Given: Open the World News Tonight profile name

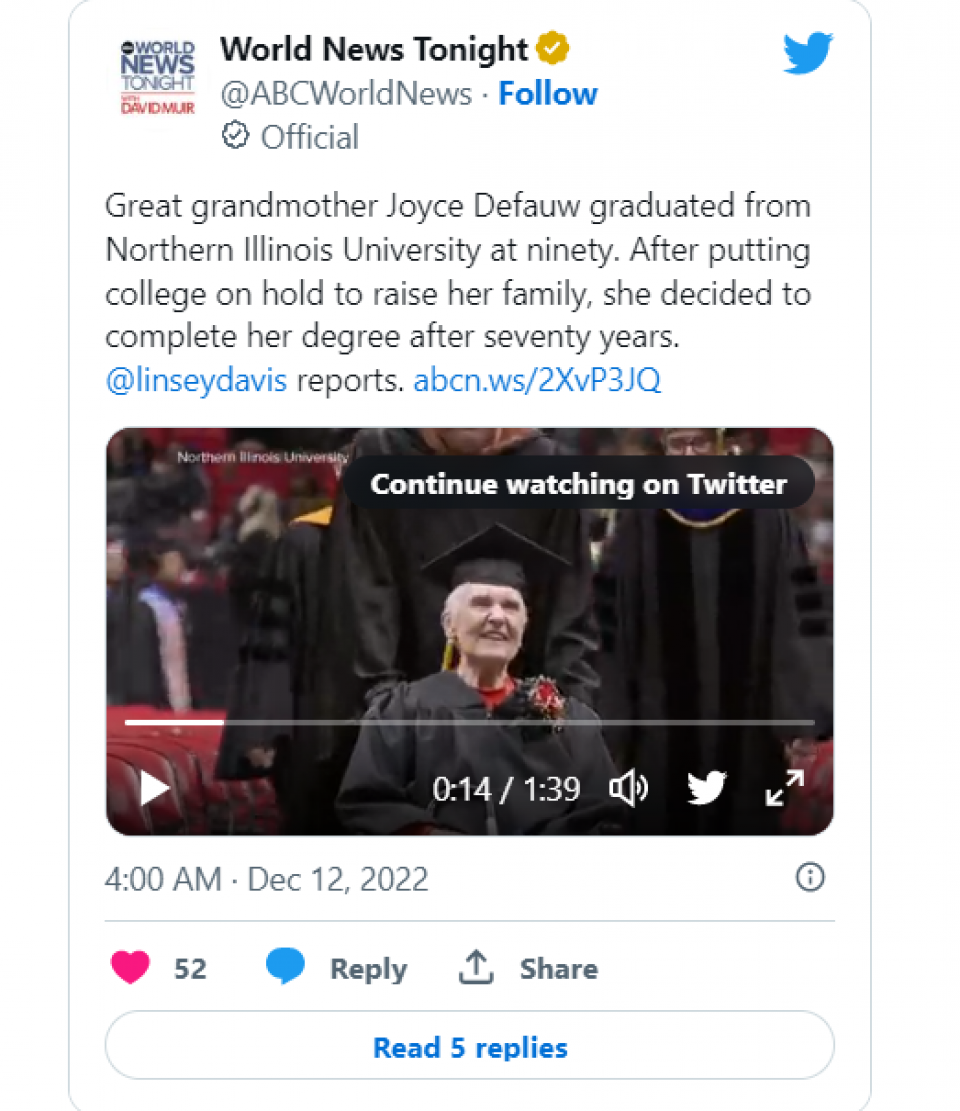Looking at the screenshot, I should pos(373,48).
